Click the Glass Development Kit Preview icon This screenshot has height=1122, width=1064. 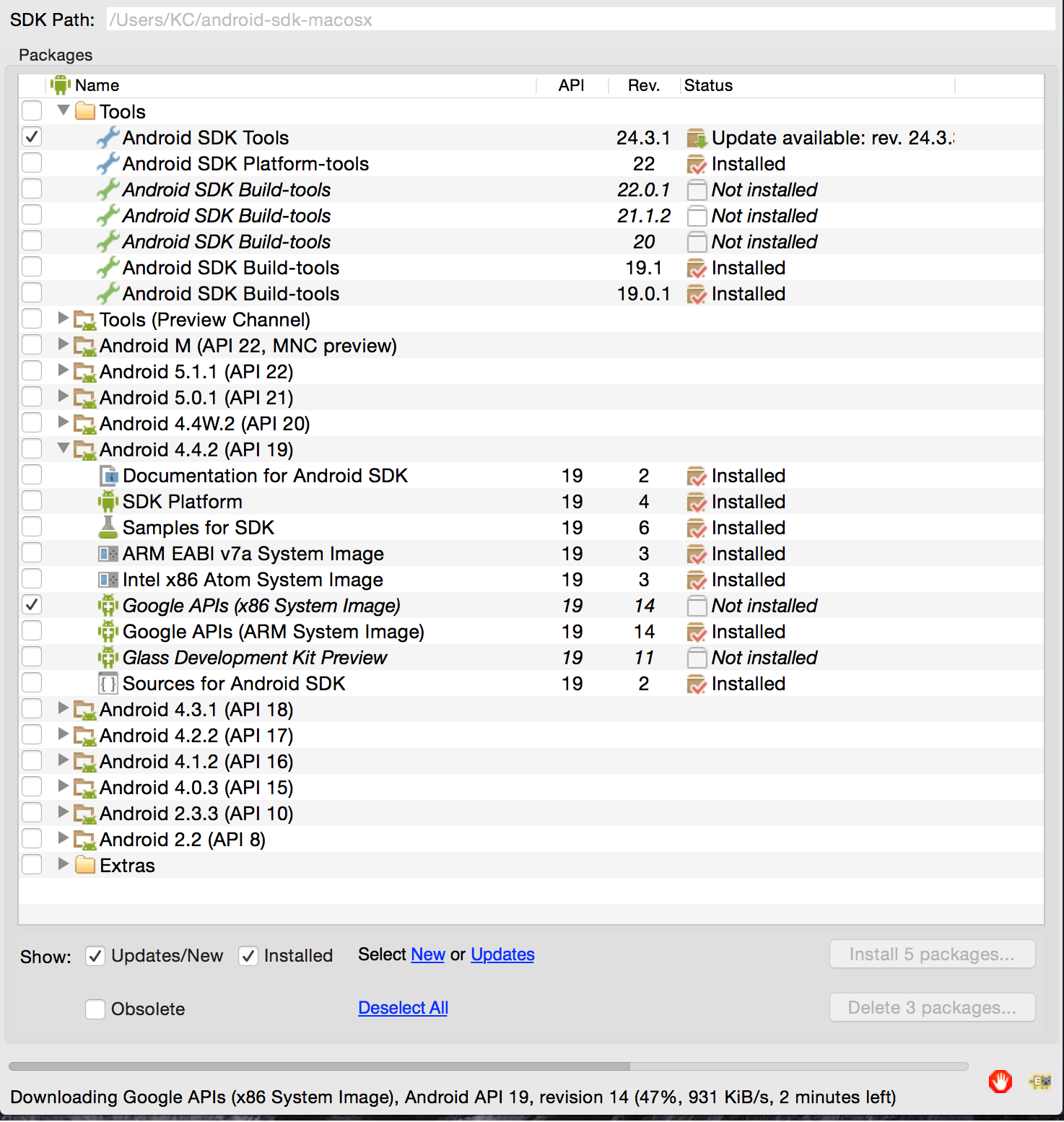pyautogui.click(x=108, y=658)
